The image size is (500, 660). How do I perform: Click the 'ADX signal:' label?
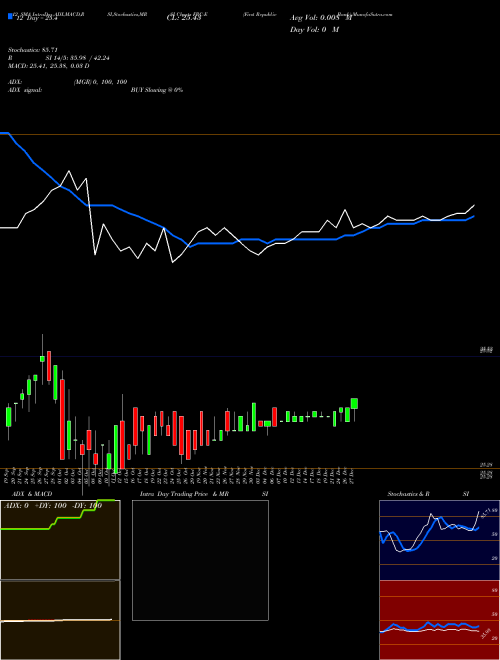pos(25,90)
